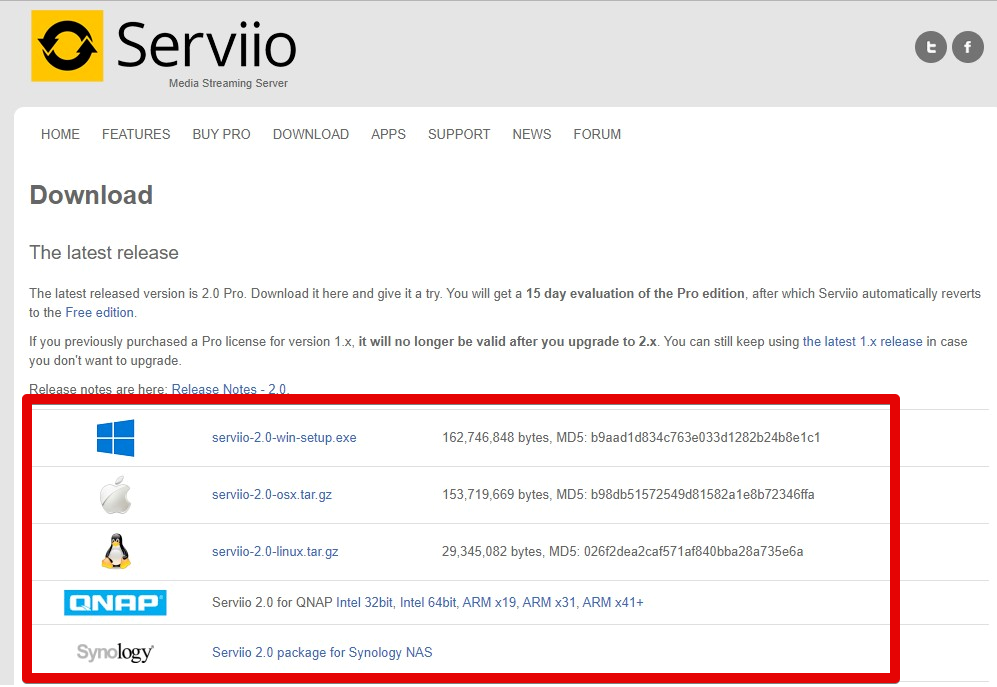This screenshot has height=687, width=997.
Task: Click the Synology logo
Action: tap(115, 652)
